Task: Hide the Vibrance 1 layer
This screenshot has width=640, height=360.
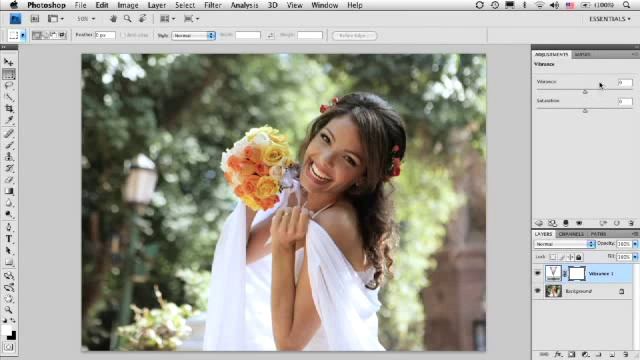Action: pyautogui.click(x=538, y=273)
